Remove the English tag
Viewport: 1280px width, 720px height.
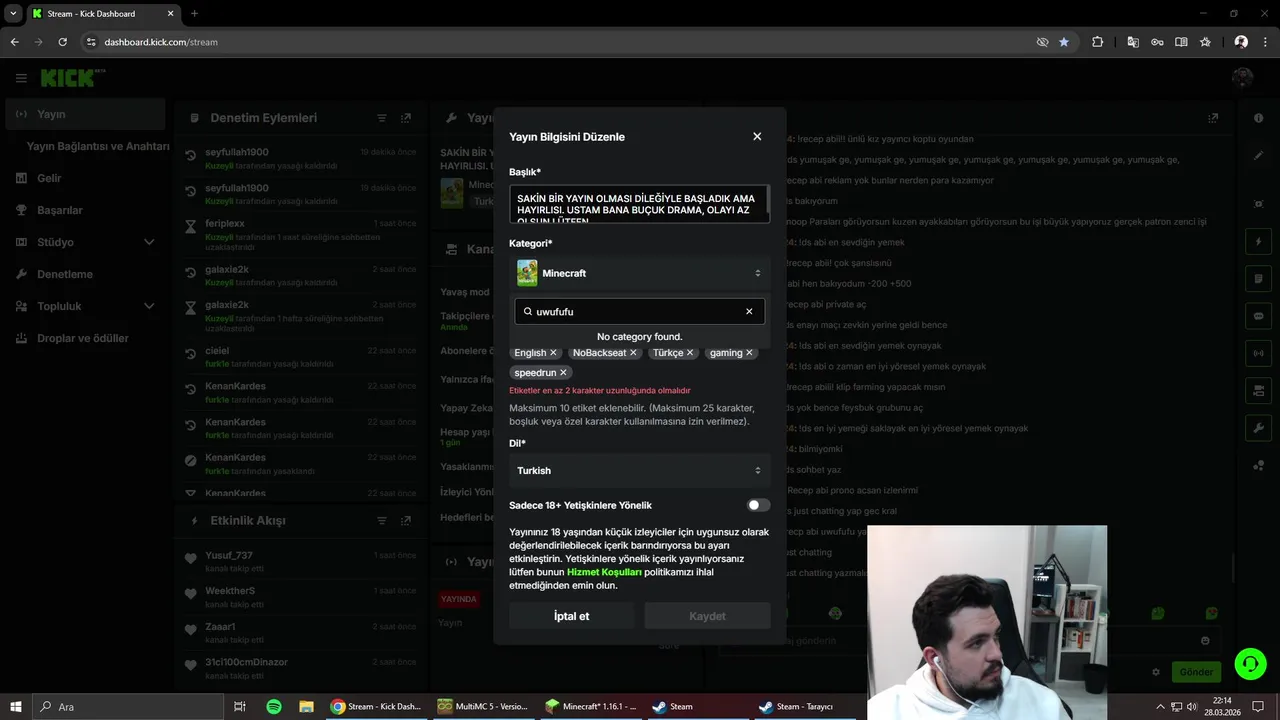[x=553, y=353]
